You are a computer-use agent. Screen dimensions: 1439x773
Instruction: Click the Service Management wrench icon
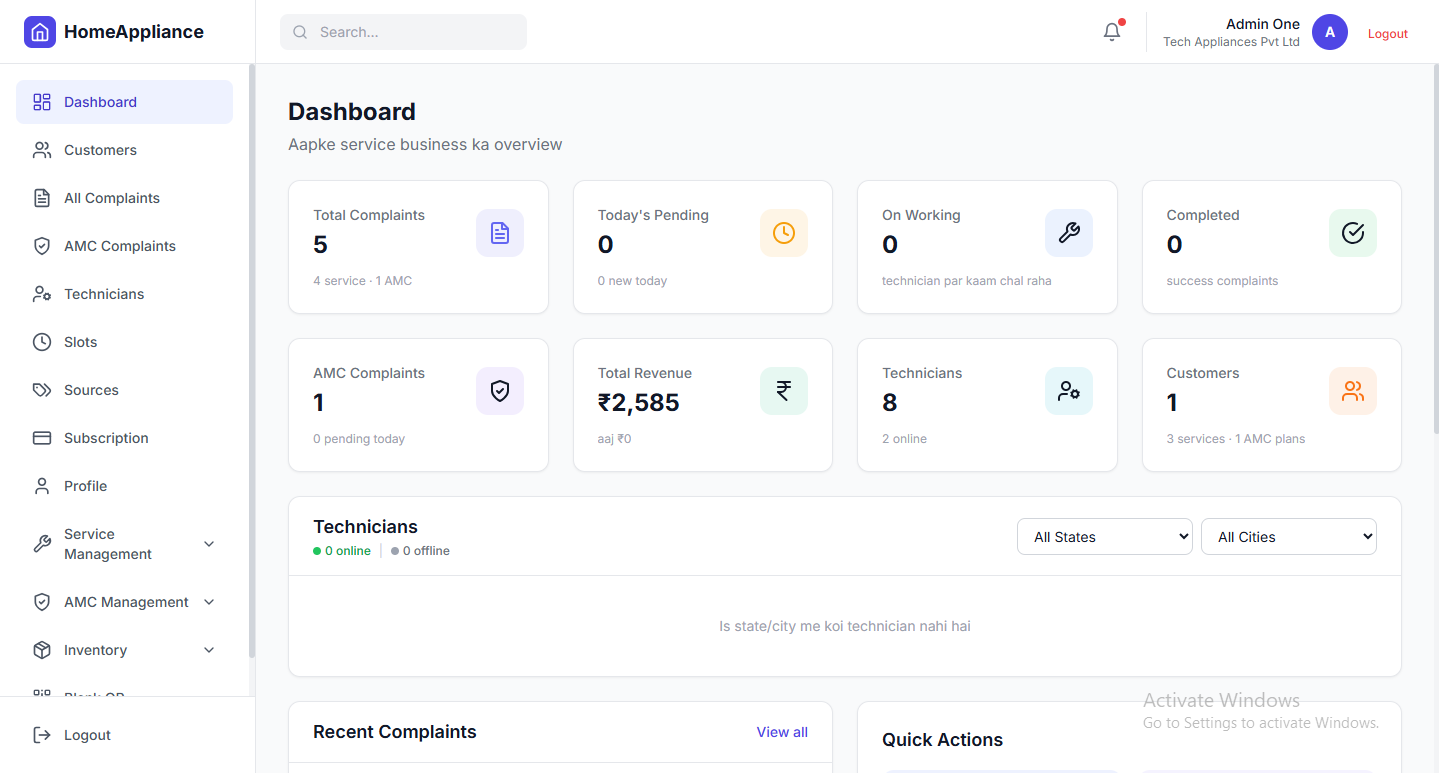(42, 544)
